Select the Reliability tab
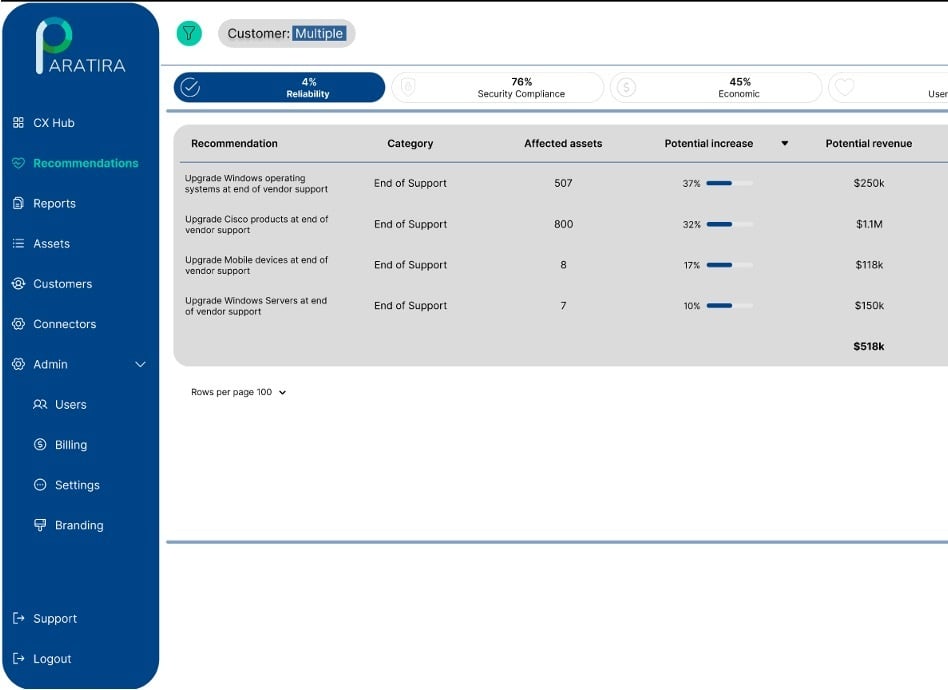Screen dimensions: 948x690 click(x=279, y=88)
